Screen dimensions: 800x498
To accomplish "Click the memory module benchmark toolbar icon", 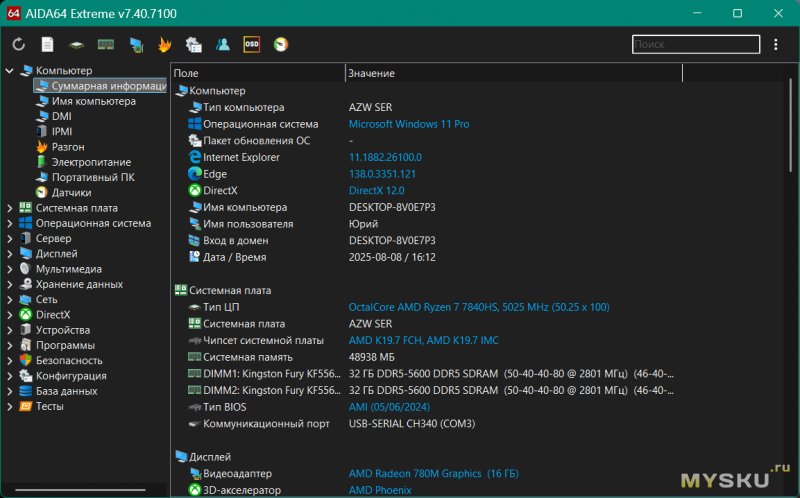I will (106, 44).
